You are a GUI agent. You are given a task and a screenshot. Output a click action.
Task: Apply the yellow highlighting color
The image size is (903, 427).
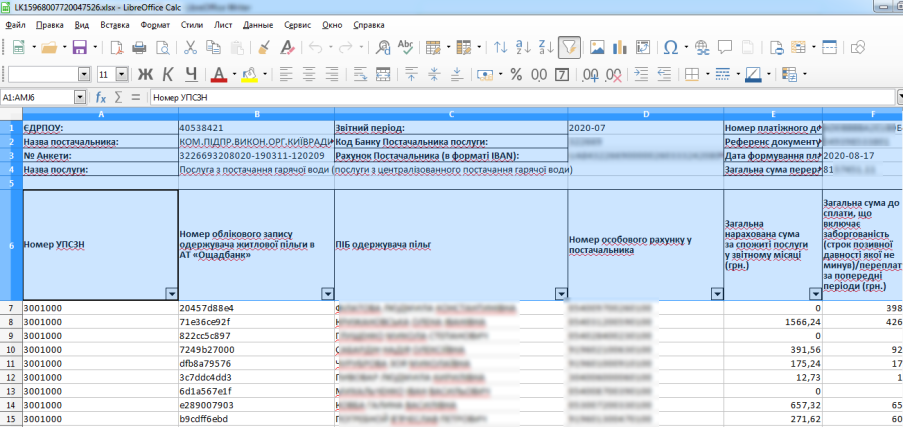pyautogui.click(x=248, y=74)
